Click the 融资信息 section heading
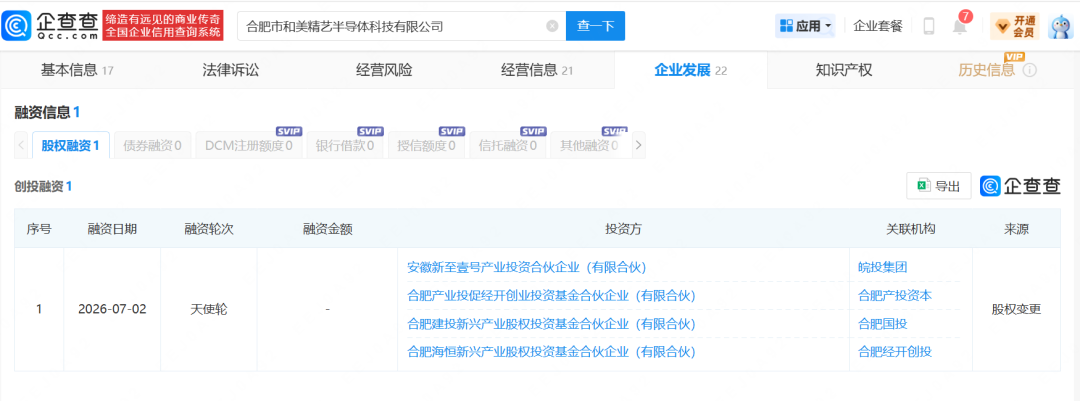Viewport: 1080px width, 401px height. coord(47,112)
